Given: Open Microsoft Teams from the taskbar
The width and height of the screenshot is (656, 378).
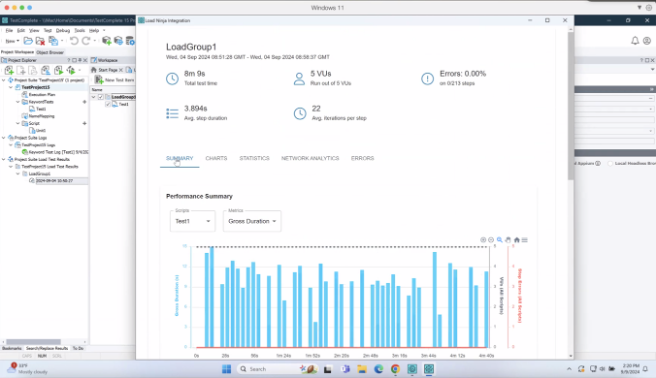Looking at the screenshot, I should [345, 369].
